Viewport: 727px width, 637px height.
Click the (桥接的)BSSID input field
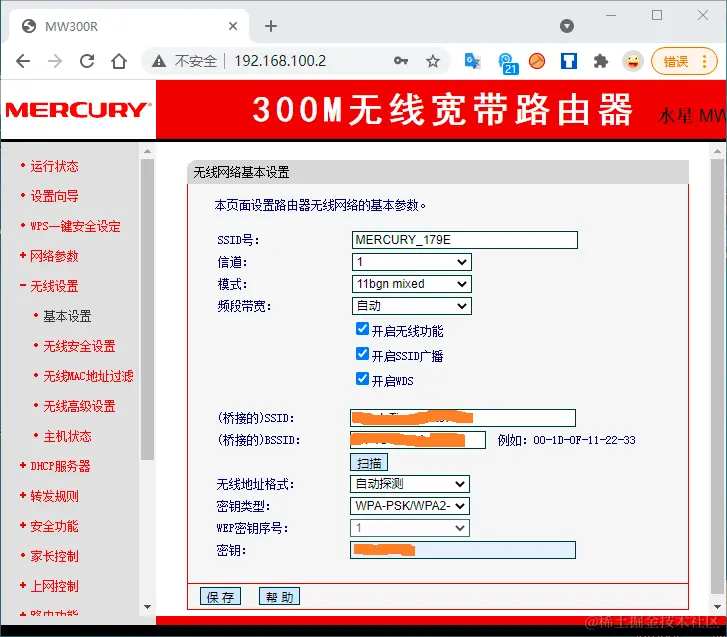418,440
